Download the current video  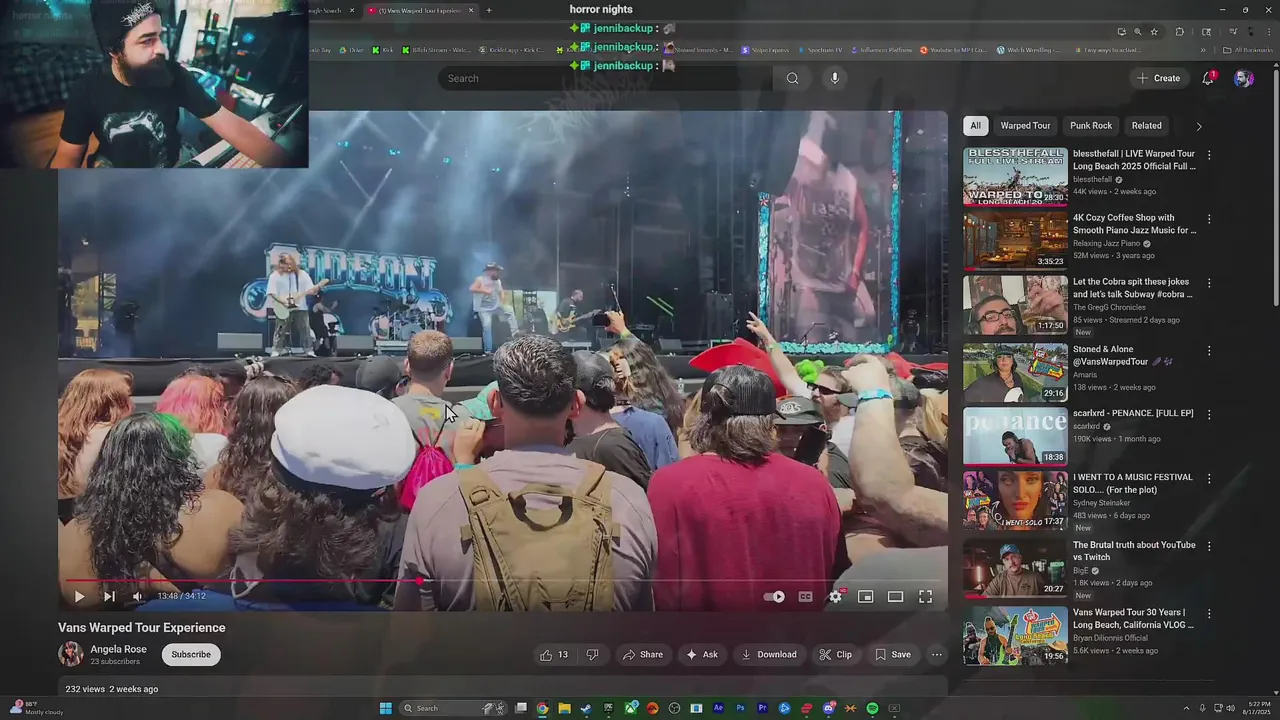tap(768, 655)
